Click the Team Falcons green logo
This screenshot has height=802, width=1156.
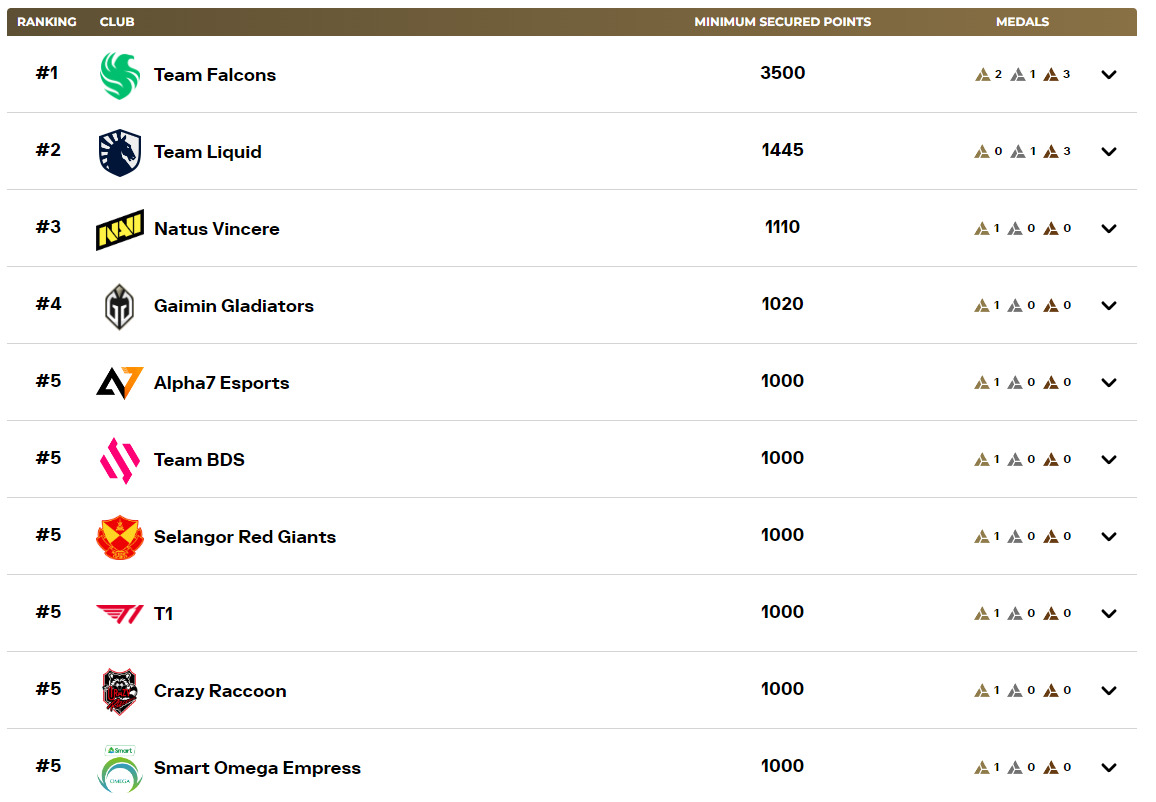(120, 76)
